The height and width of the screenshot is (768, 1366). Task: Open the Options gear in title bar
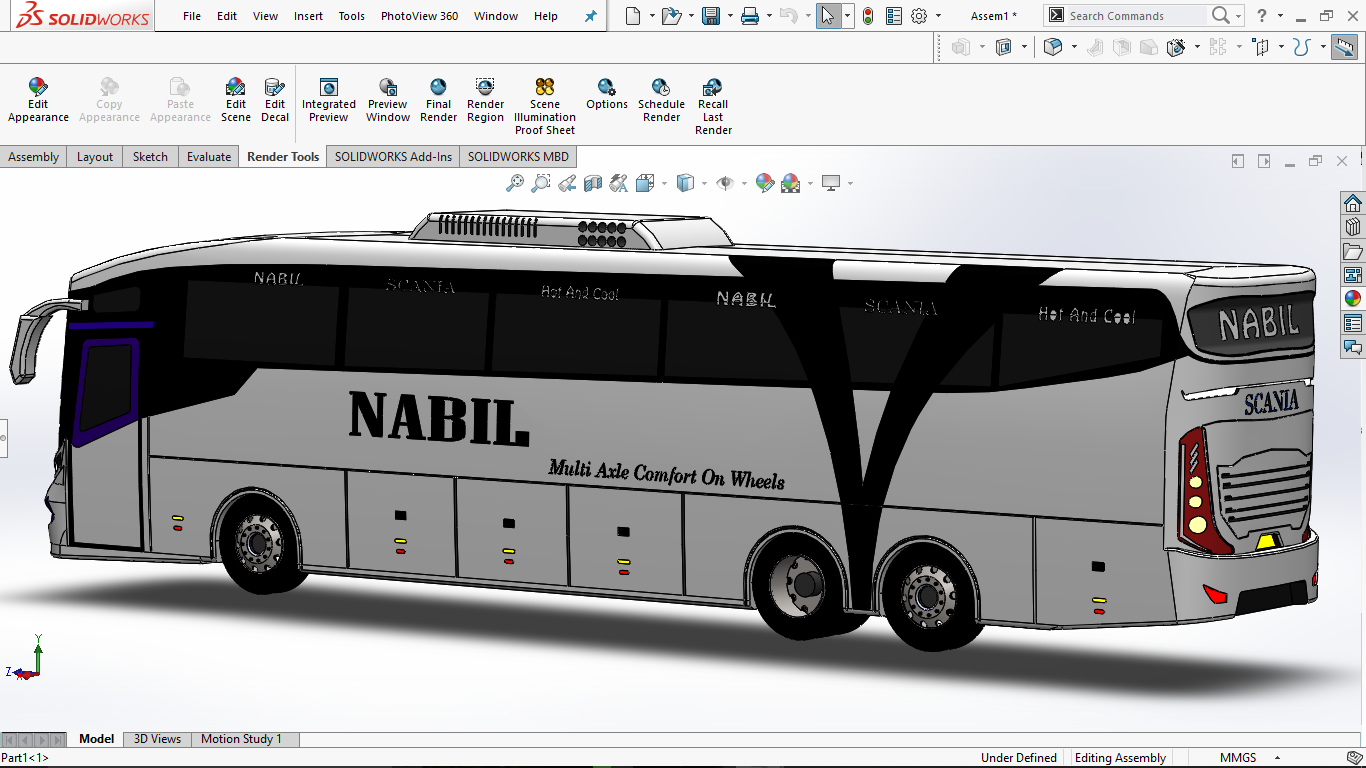pyautogui.click(x=919, y=16)
